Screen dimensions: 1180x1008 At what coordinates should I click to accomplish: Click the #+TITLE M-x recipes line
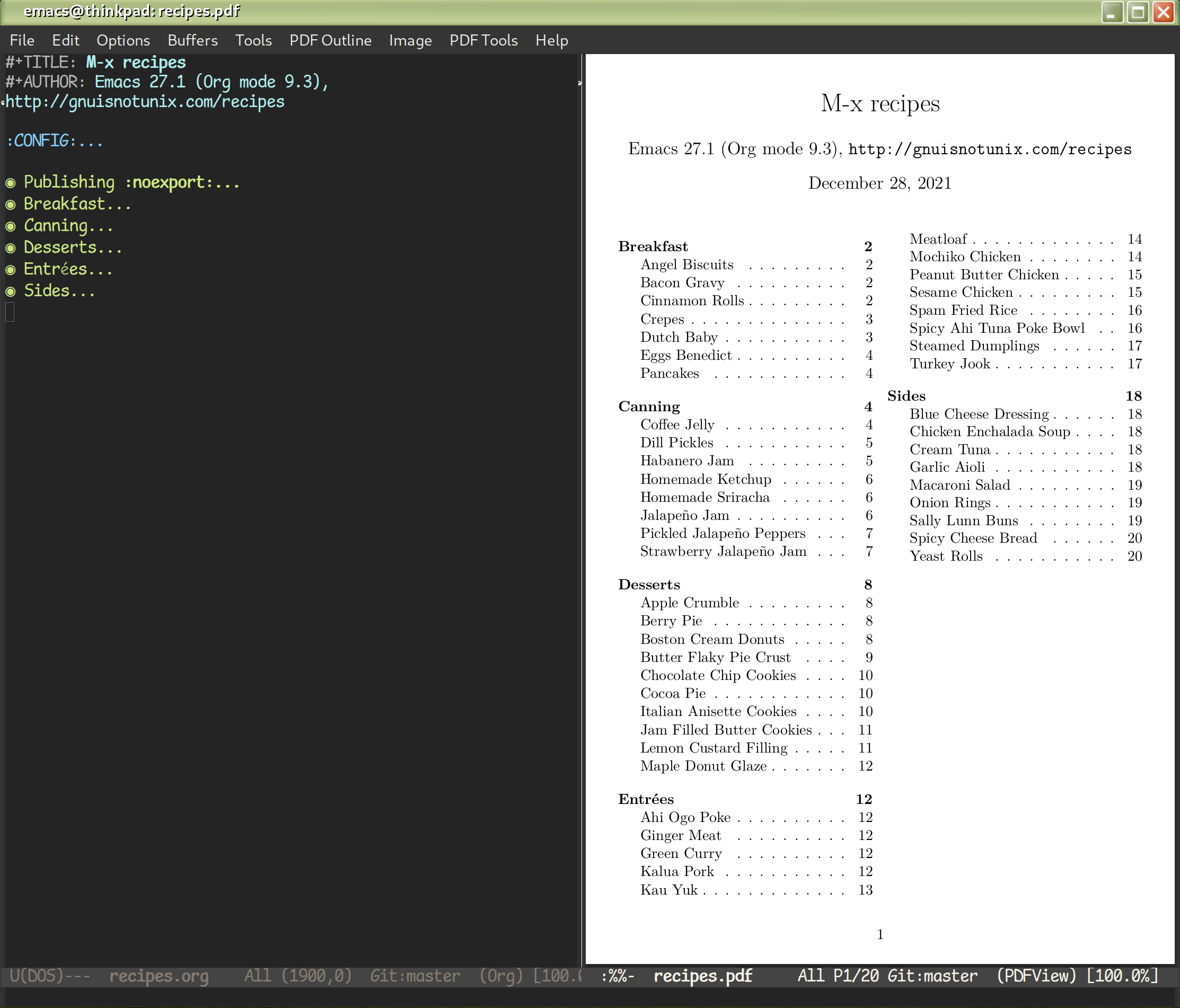coord(95,62)
